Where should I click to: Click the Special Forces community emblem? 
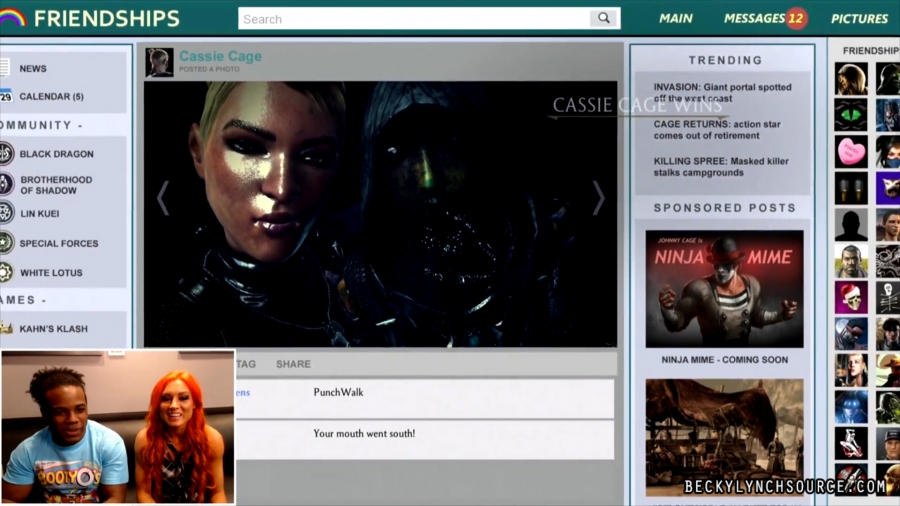point(6,243)
